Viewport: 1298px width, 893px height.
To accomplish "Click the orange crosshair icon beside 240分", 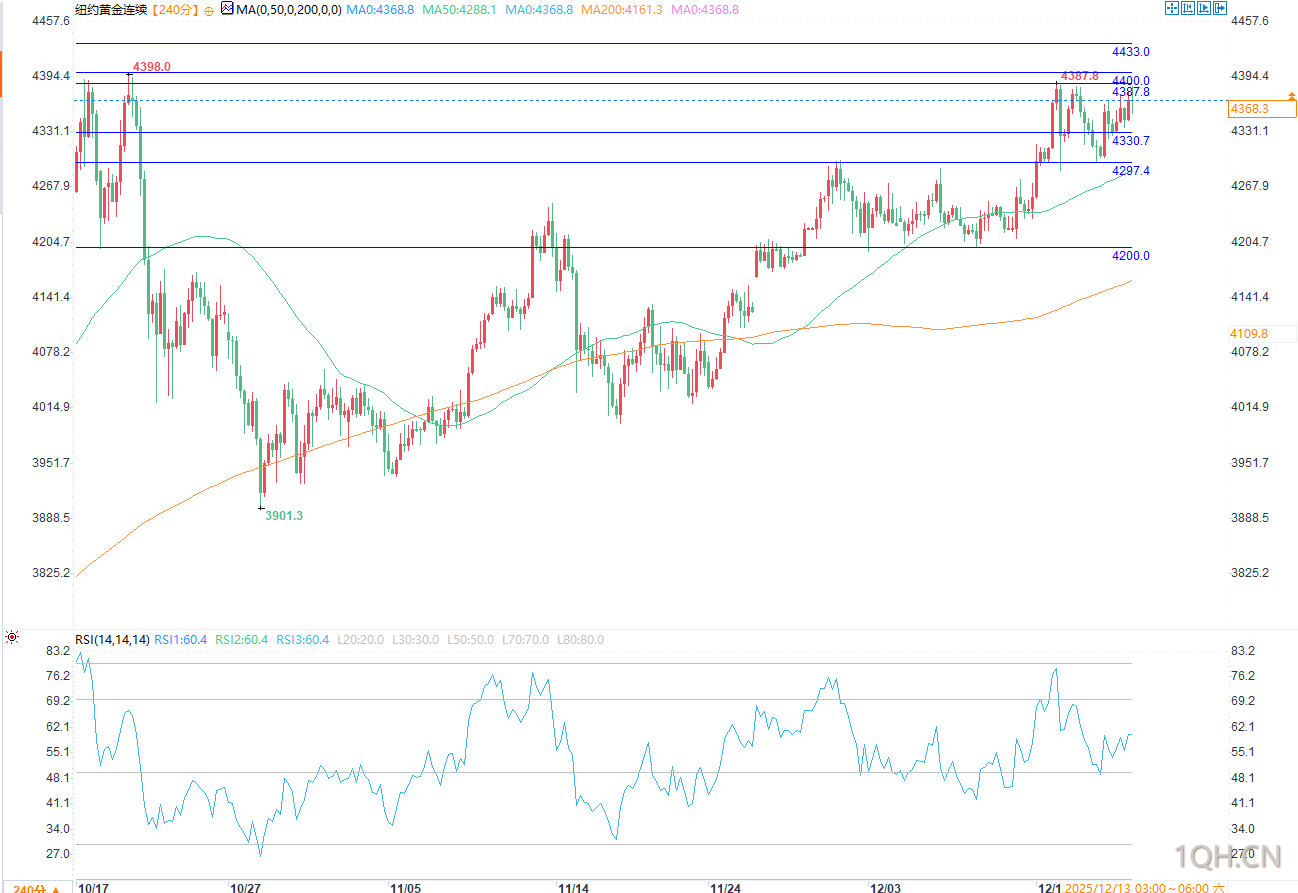I will click(208, 10).
